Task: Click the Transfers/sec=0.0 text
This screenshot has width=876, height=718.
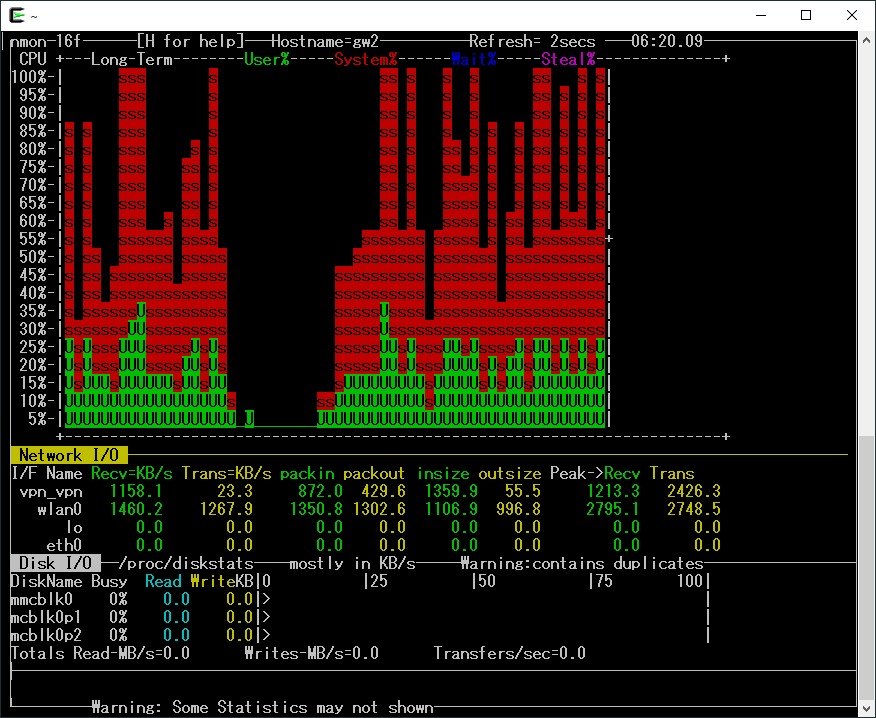Action: click(510, 653)
